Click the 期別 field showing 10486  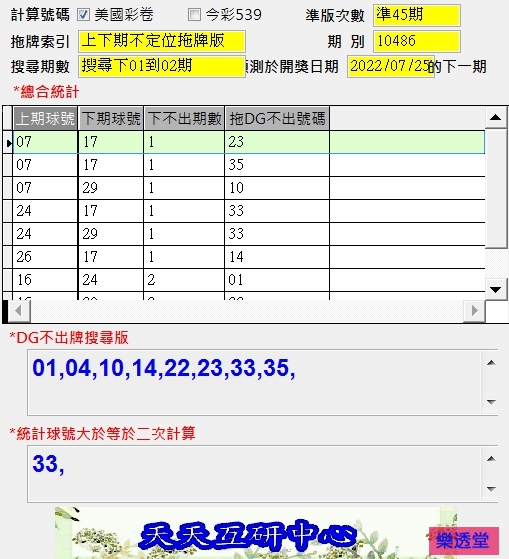[x=417, y=41]
